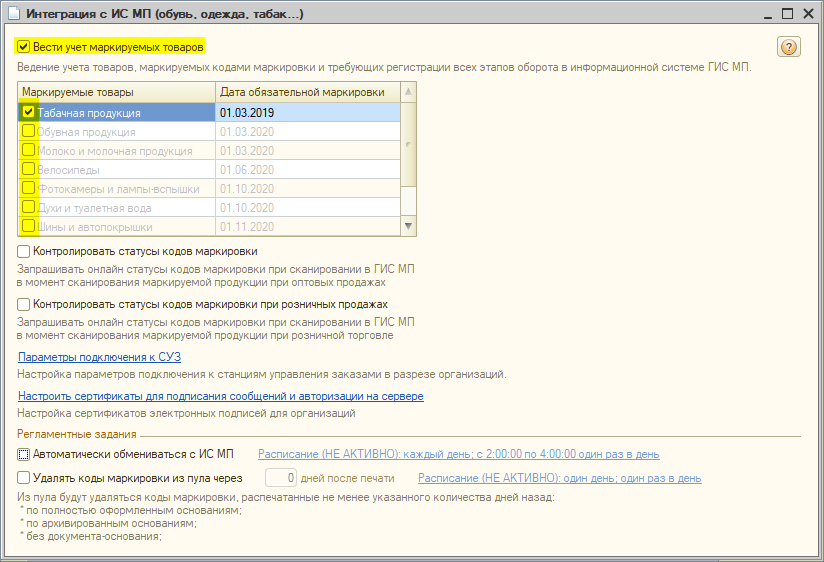Maximize the integration settings window

[x=787, y=14]
